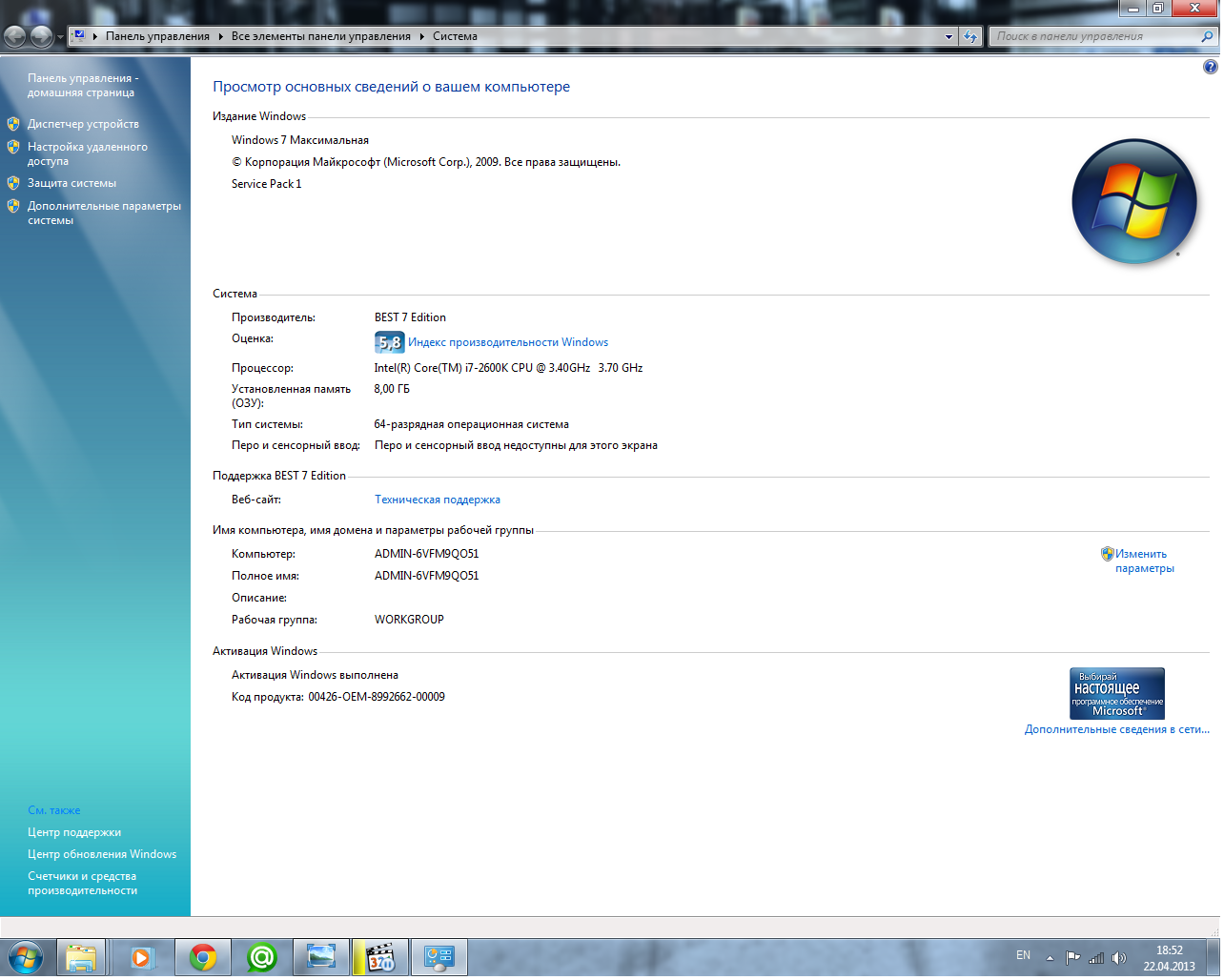Image resolution: width=1224 pixels, height=980 pixels.
Task: Click 'Service Pack 1' text
Action: [267, 185]
